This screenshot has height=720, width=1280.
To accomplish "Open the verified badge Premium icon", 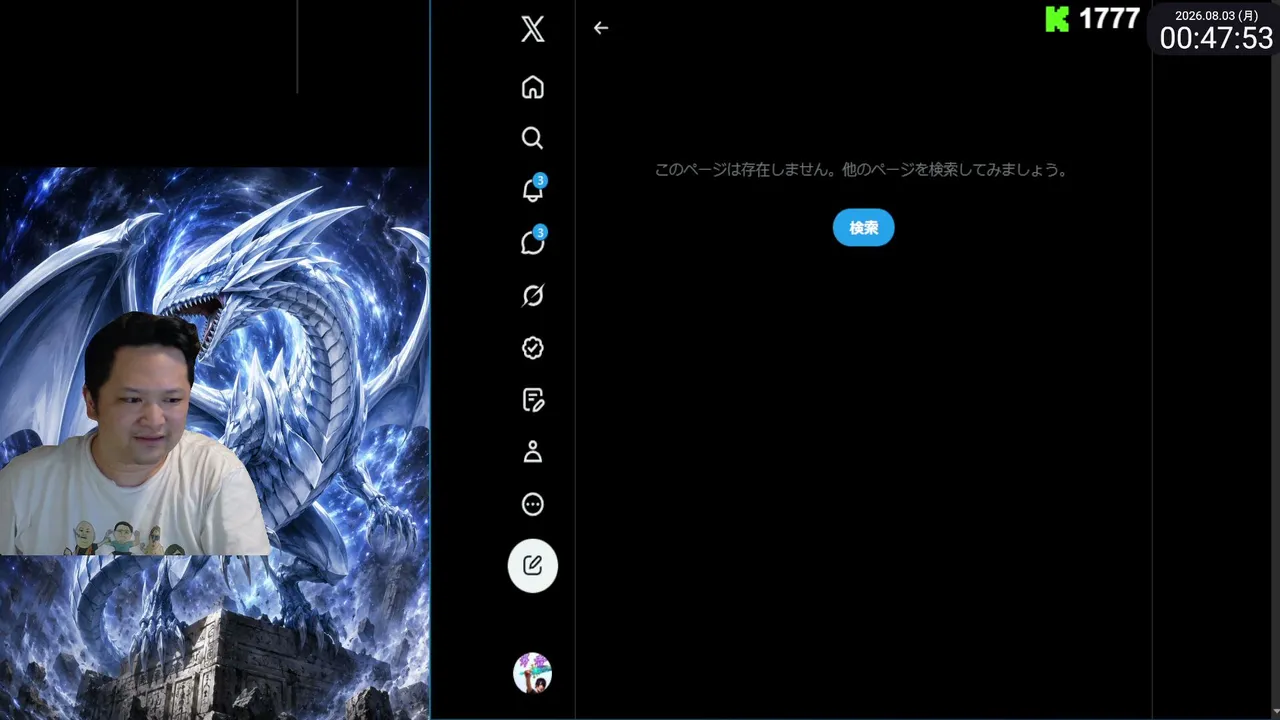I will coord(533,347).
